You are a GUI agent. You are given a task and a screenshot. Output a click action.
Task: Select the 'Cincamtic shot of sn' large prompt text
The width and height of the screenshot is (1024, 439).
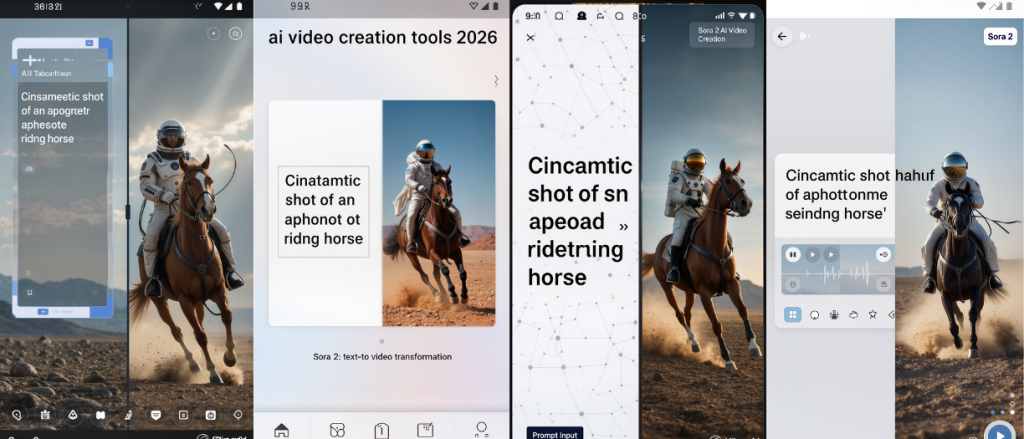coord(580,222)
